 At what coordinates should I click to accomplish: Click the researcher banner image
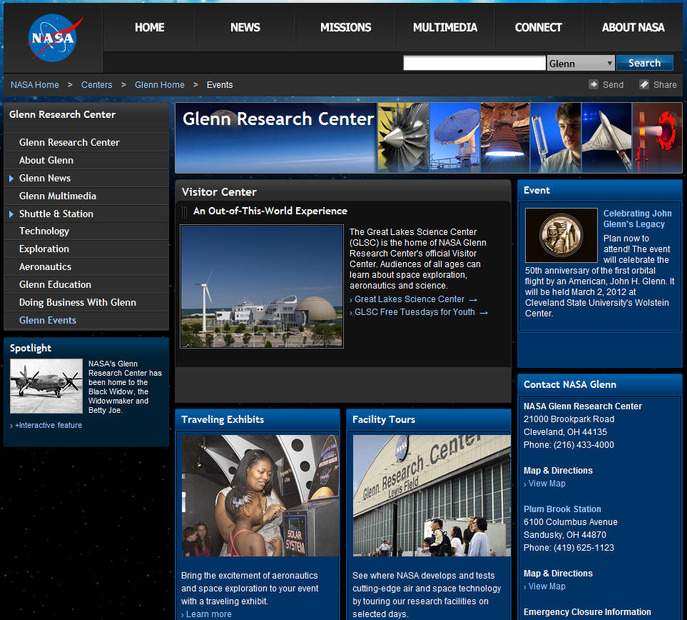tap(556, 138)
